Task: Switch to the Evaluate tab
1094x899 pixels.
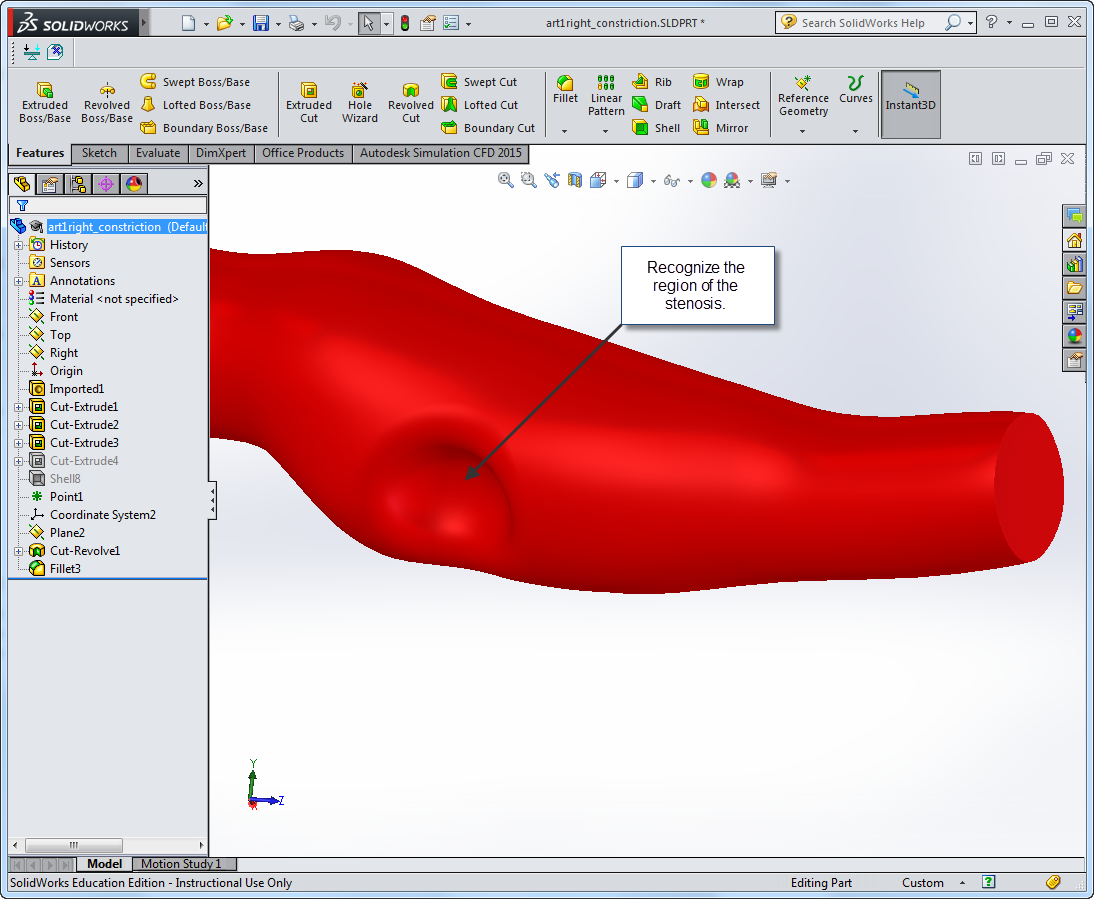Action: tap(158, 153)
